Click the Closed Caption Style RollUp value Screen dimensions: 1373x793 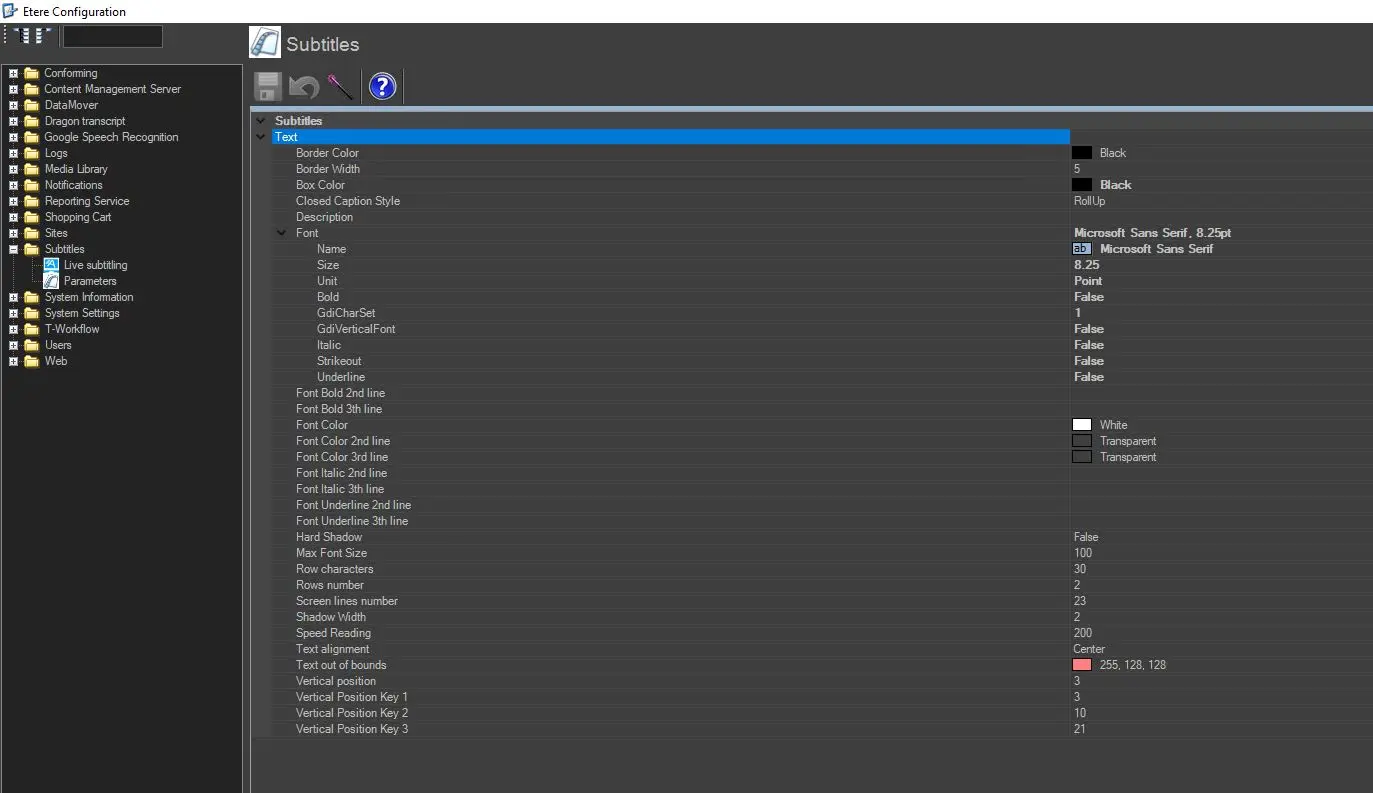pyautogui.click(x=1089, y=201)
